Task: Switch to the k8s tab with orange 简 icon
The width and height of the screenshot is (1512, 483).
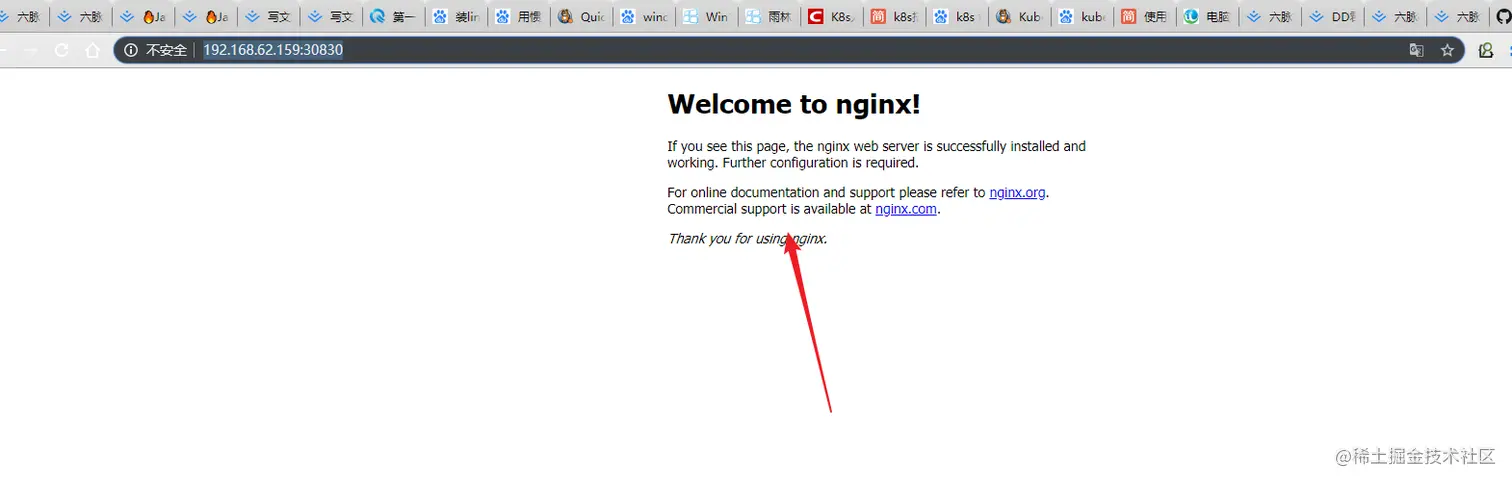Action: (893, 17)
